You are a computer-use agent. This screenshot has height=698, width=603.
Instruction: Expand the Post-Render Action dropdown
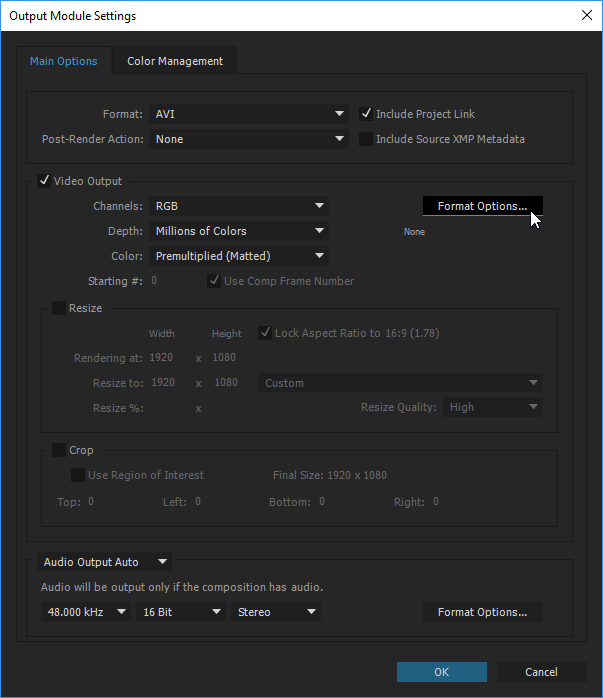click(249, 139)
